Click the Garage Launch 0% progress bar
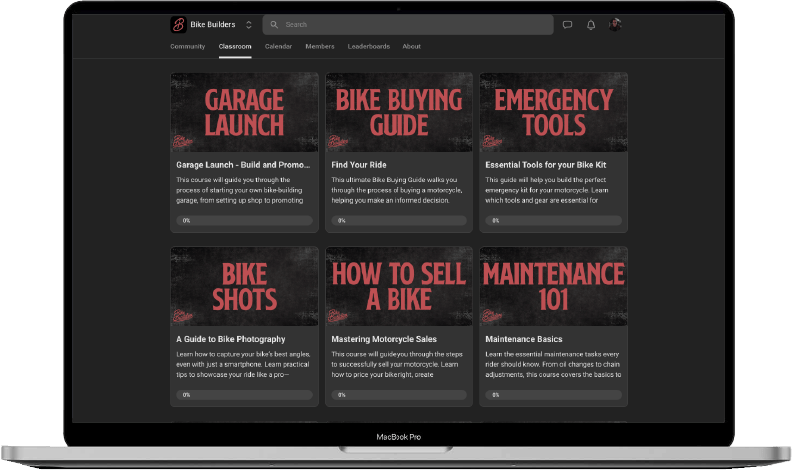Viewport: 793px width, 471px height. click(x=244, y=221)
